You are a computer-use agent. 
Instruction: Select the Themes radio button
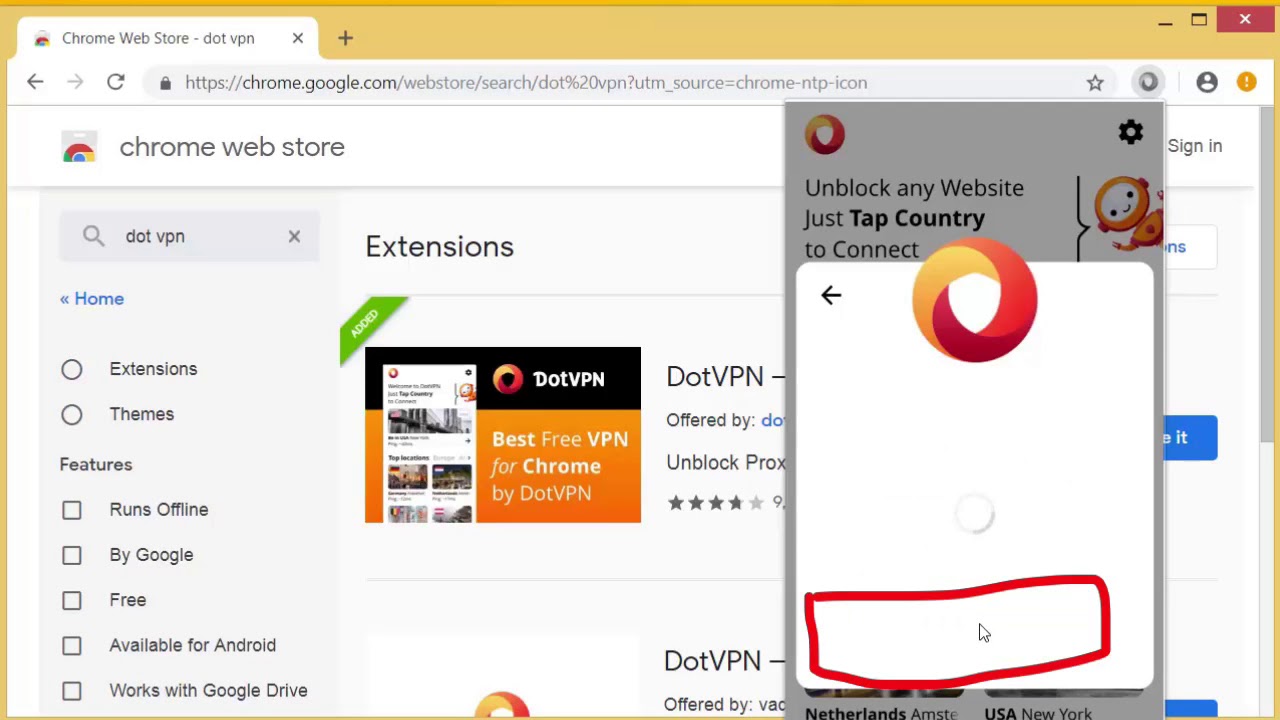tap(72, 415)
